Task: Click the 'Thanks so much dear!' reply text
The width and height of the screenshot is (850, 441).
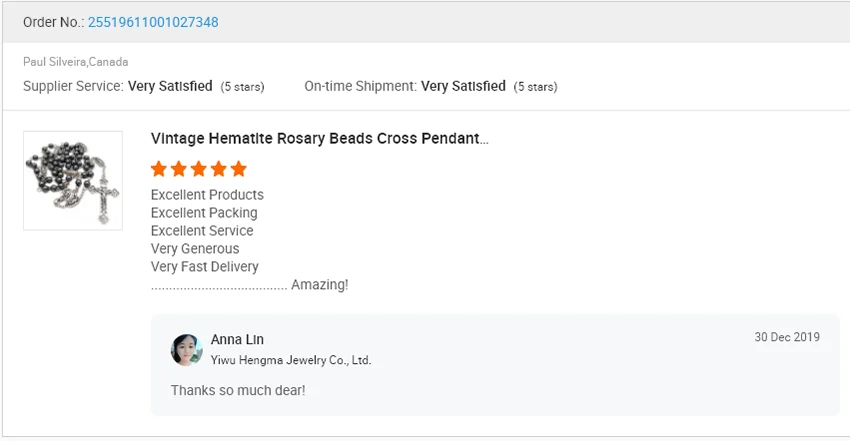Action: point(238,390)
